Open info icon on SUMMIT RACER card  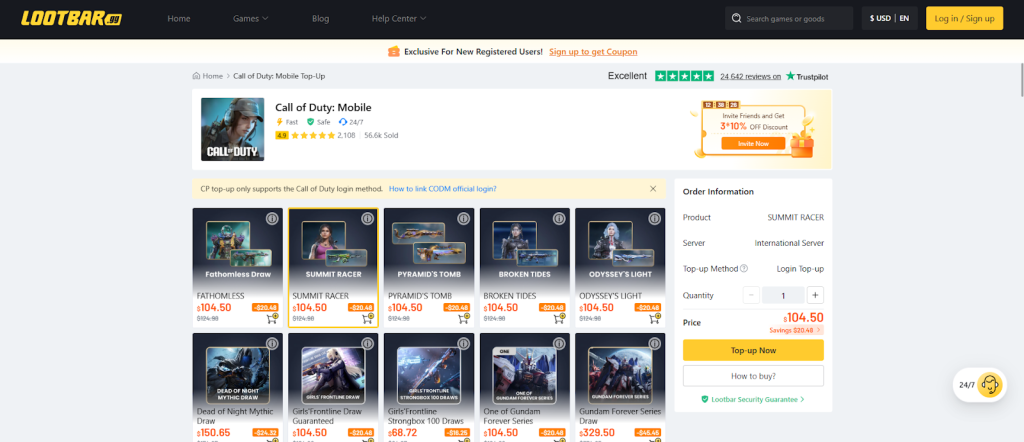368,219
